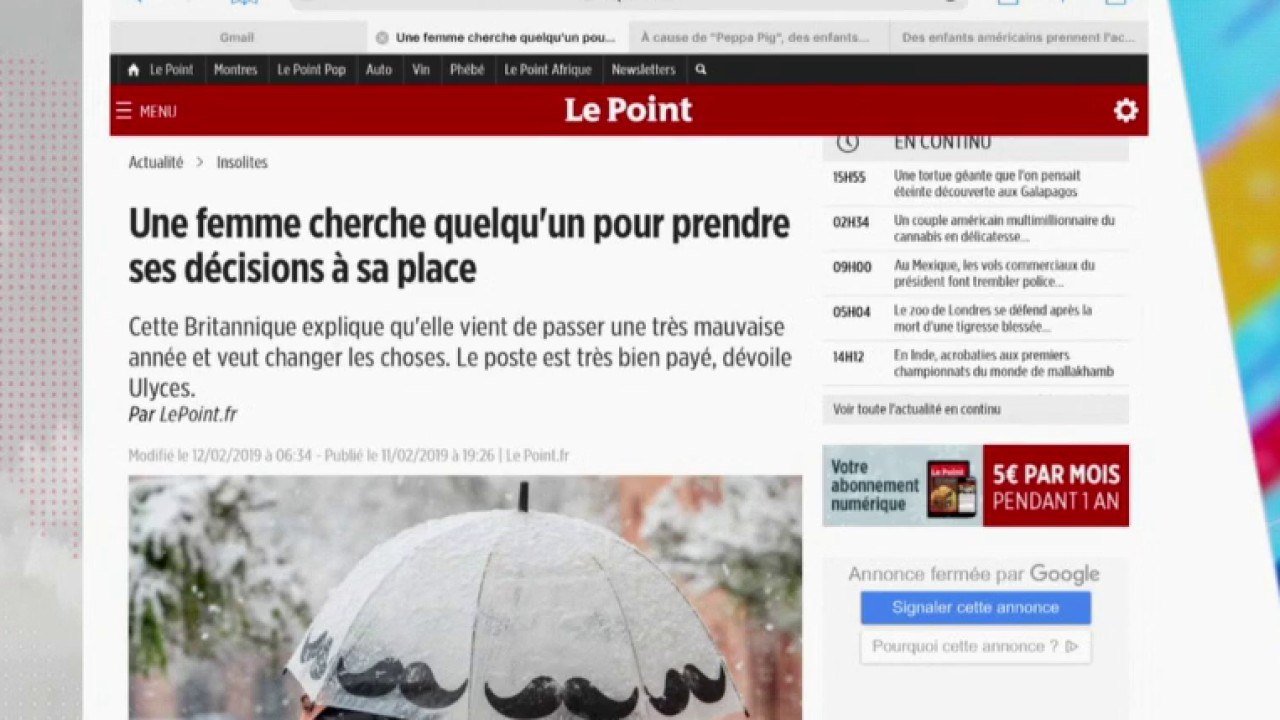This screenshot has width=1280, height=720.
Task: Go to Le Point in the top navigation
Action: (172, 70)
